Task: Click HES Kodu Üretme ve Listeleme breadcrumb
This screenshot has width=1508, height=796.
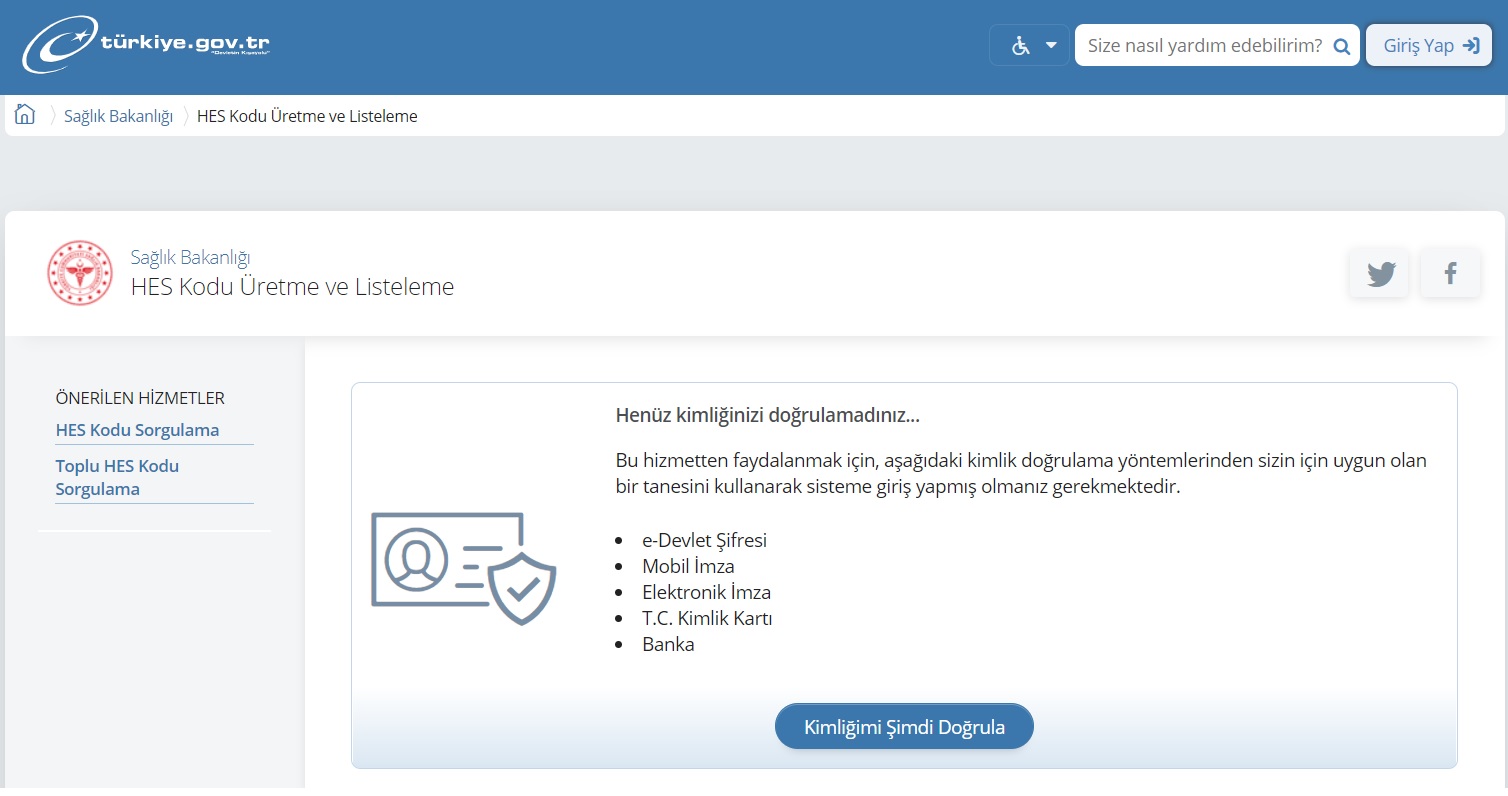Action: coord(307,116)
